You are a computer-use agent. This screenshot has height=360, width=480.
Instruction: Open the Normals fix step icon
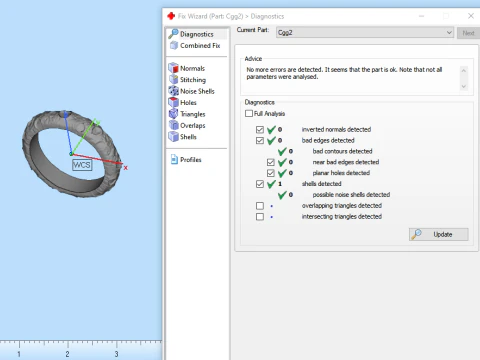click(173, 68)
